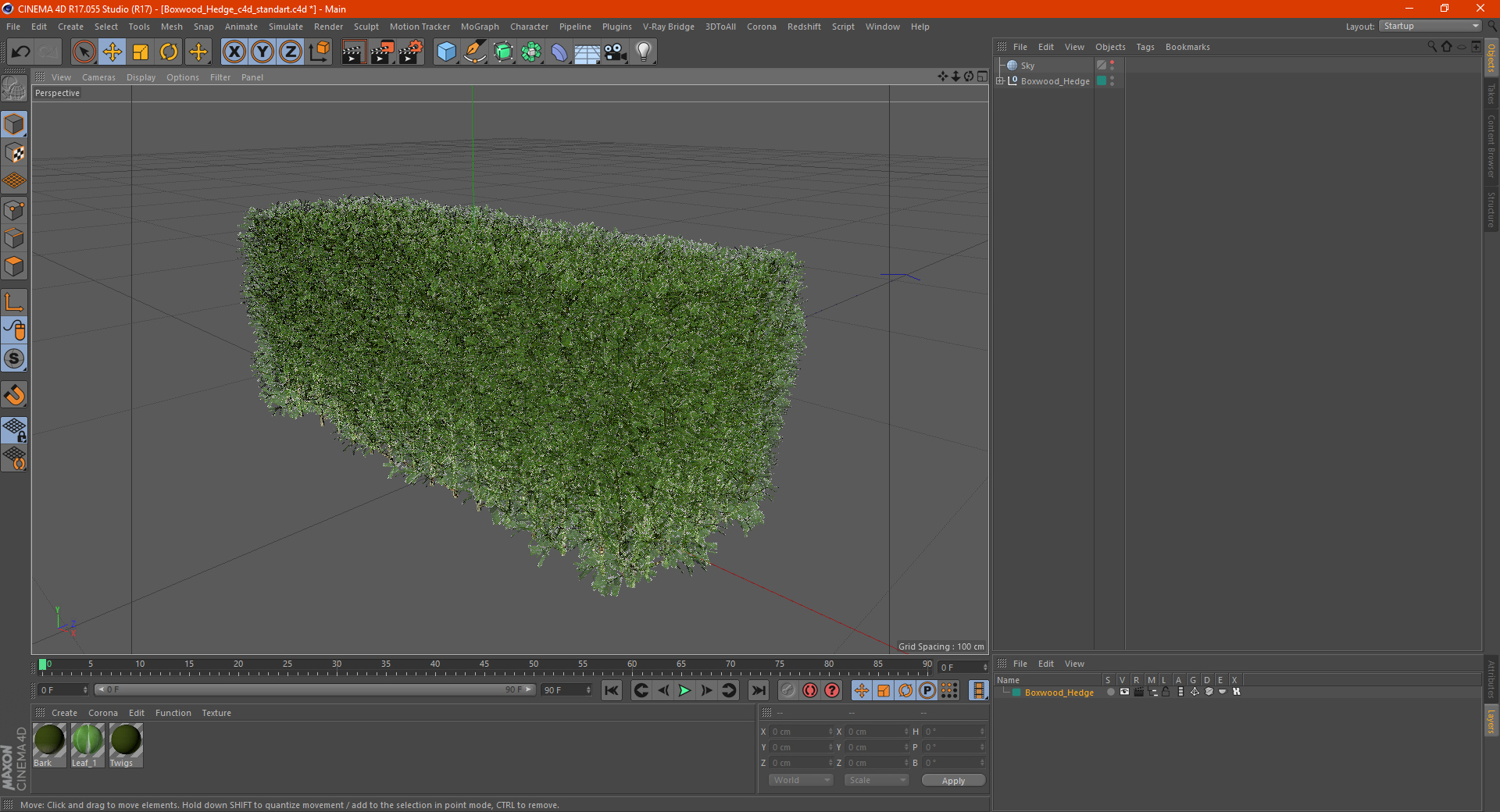This screenshot has height=812, width=1500.
Task: Click the X position input field
Action: 802,732
